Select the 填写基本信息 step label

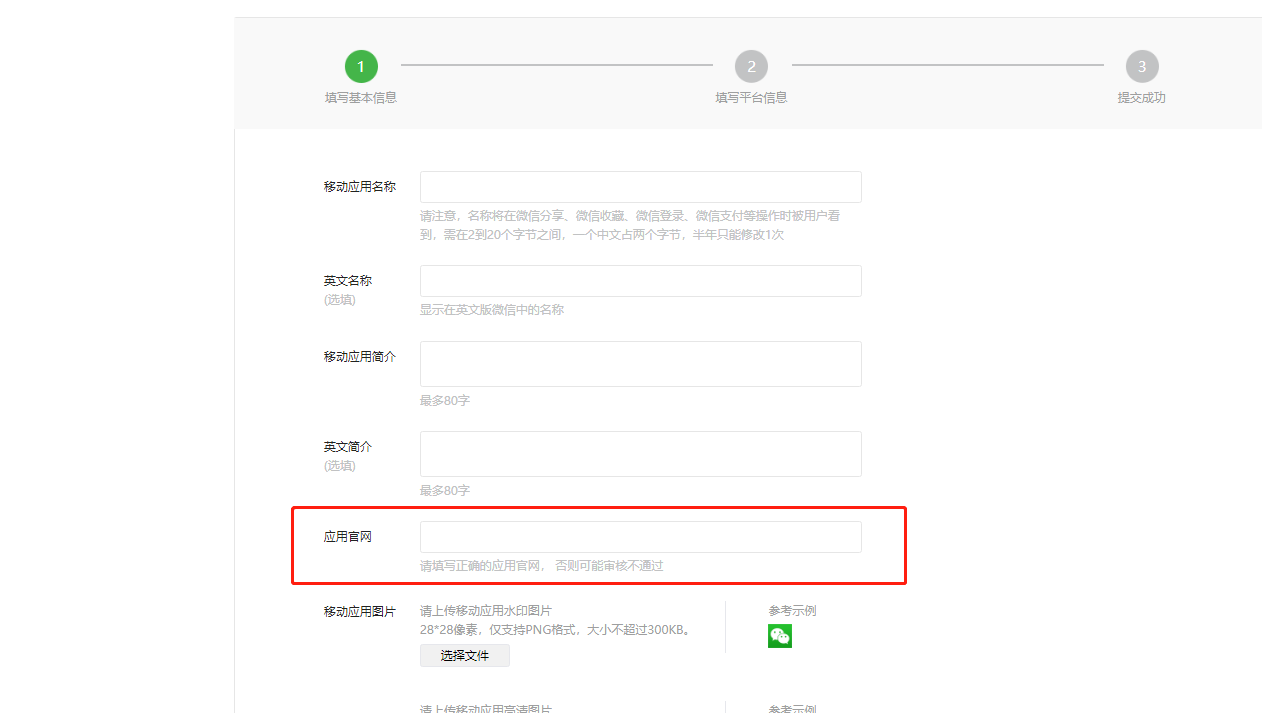361,98
